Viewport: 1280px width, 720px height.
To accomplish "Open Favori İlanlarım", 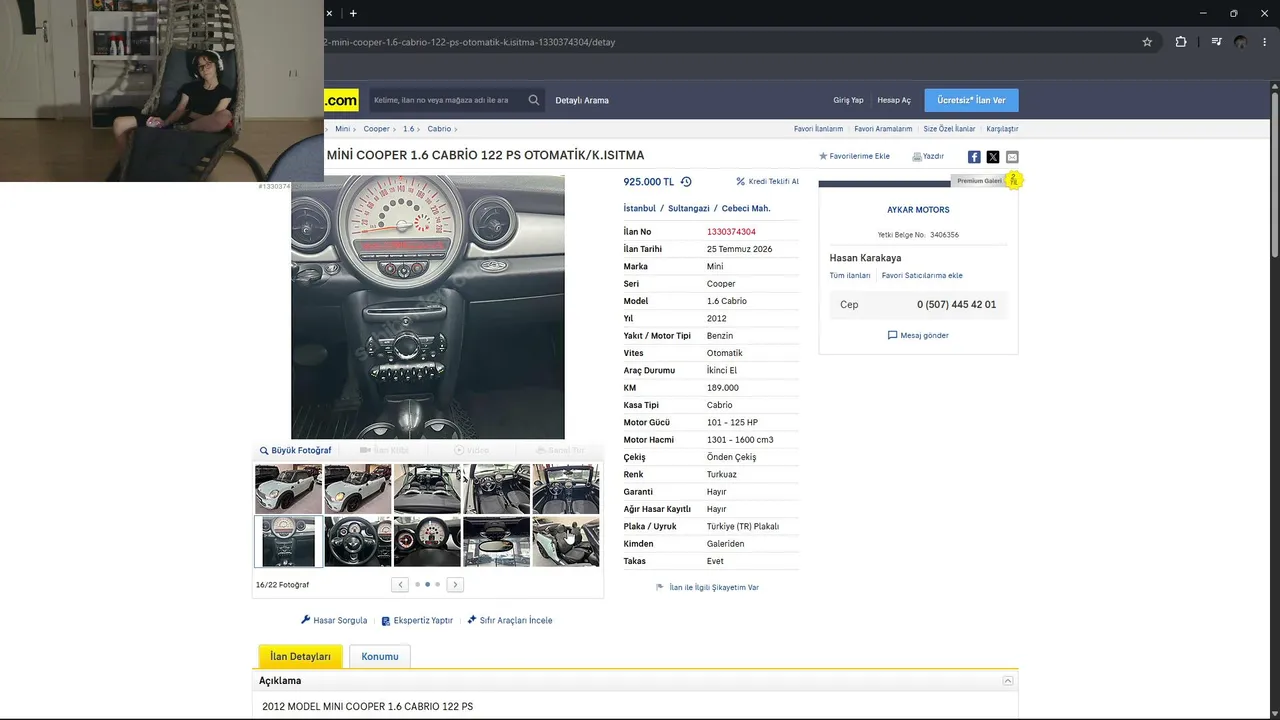I will click(x=818, y=129).
